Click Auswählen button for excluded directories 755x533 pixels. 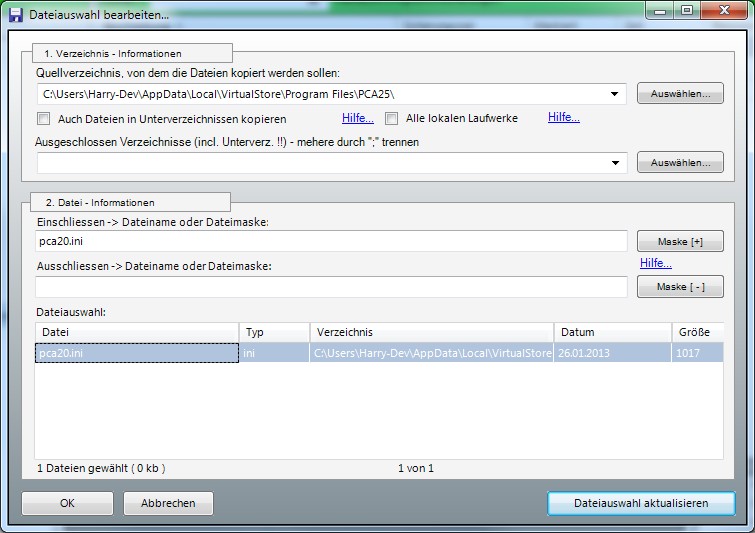680,162
